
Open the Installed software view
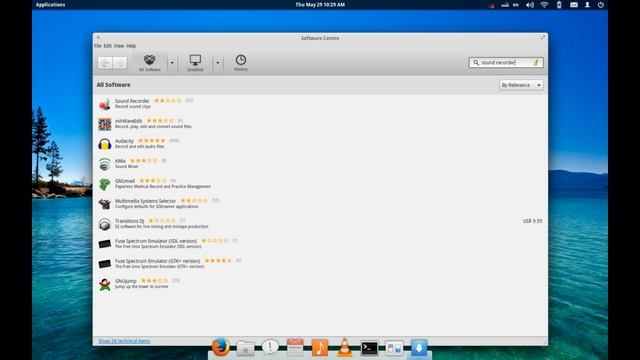pyautogui.click(x=195, y=63)
